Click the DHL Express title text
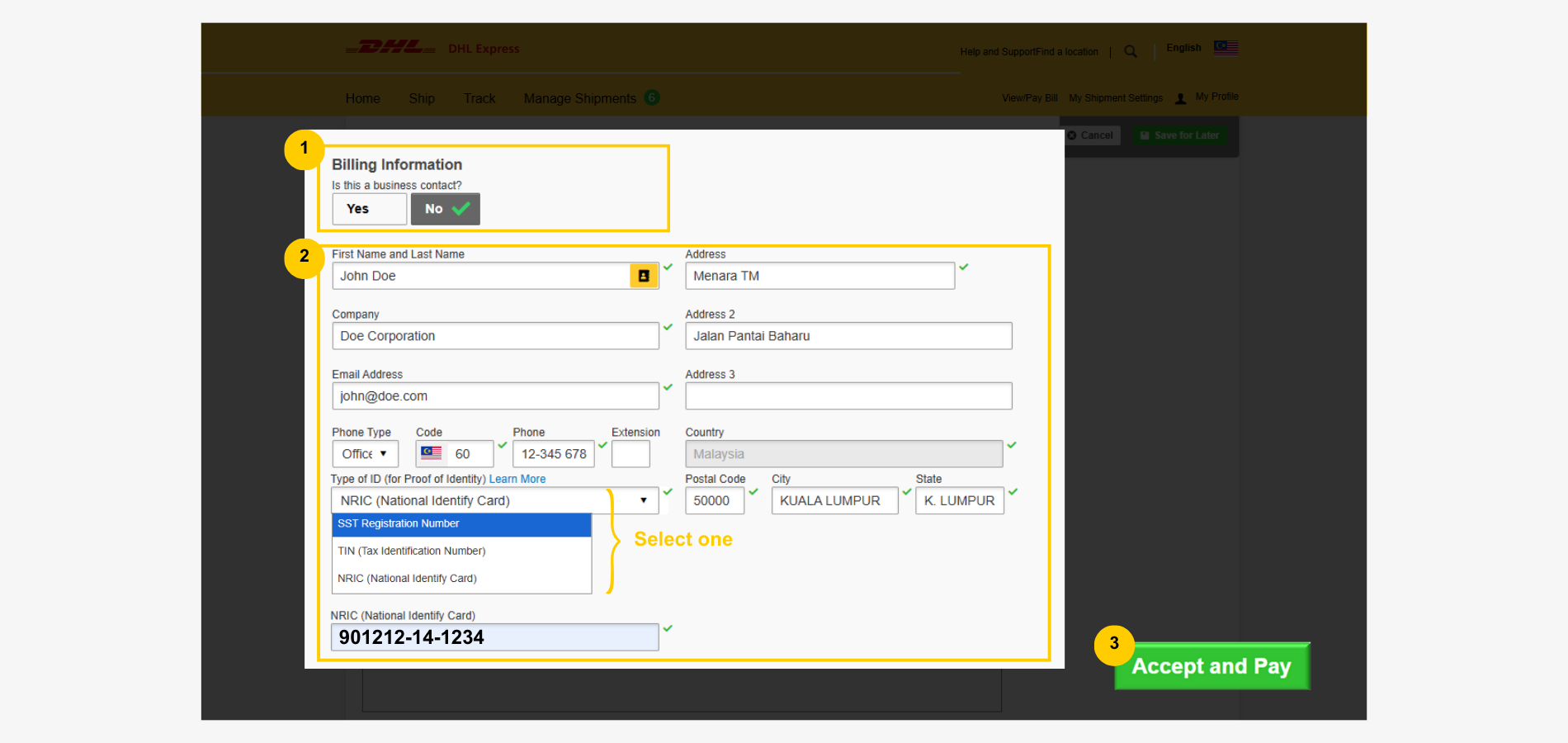Image resolution: width=1568 pixels, height=743 pixels. (484, 49)
